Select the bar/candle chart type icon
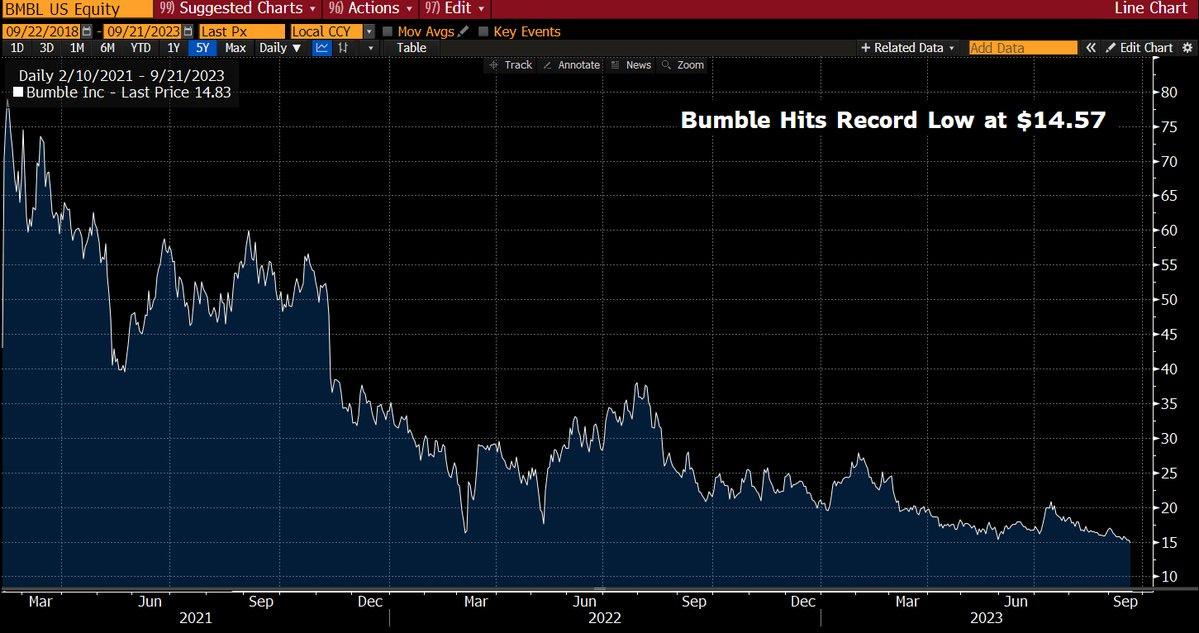Viewport: 1199px width, 633px height. [343, 47]
